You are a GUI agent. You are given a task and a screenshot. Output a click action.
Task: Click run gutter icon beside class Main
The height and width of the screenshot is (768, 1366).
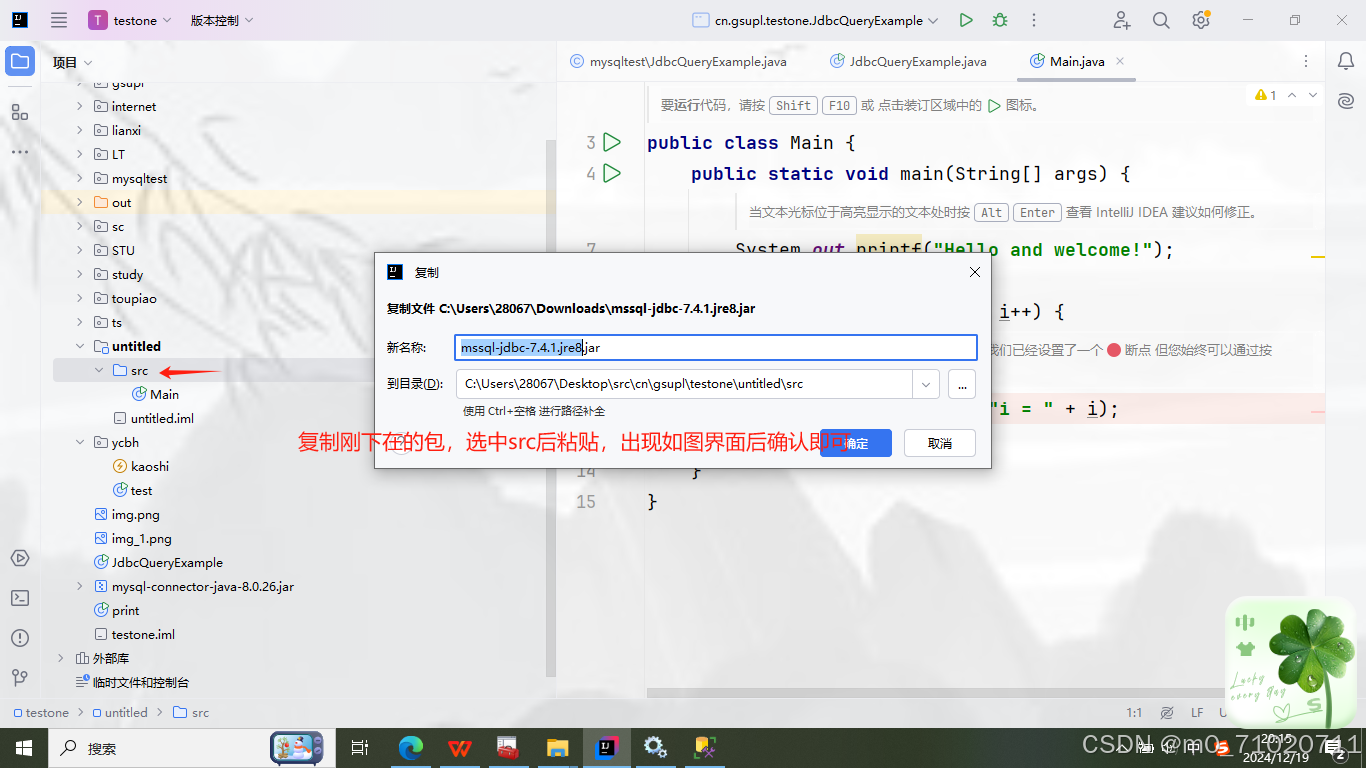(612, 143)
